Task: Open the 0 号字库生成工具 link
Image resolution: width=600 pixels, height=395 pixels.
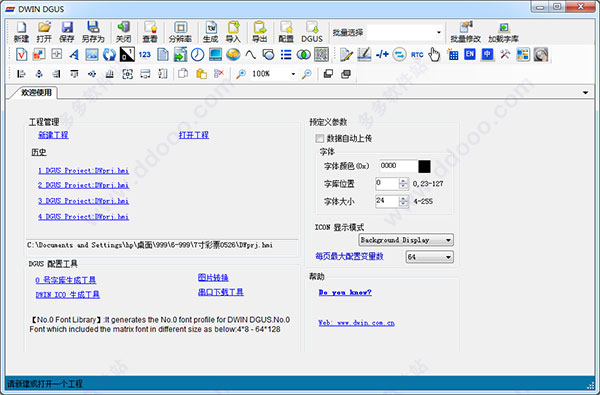Action: 65,280
